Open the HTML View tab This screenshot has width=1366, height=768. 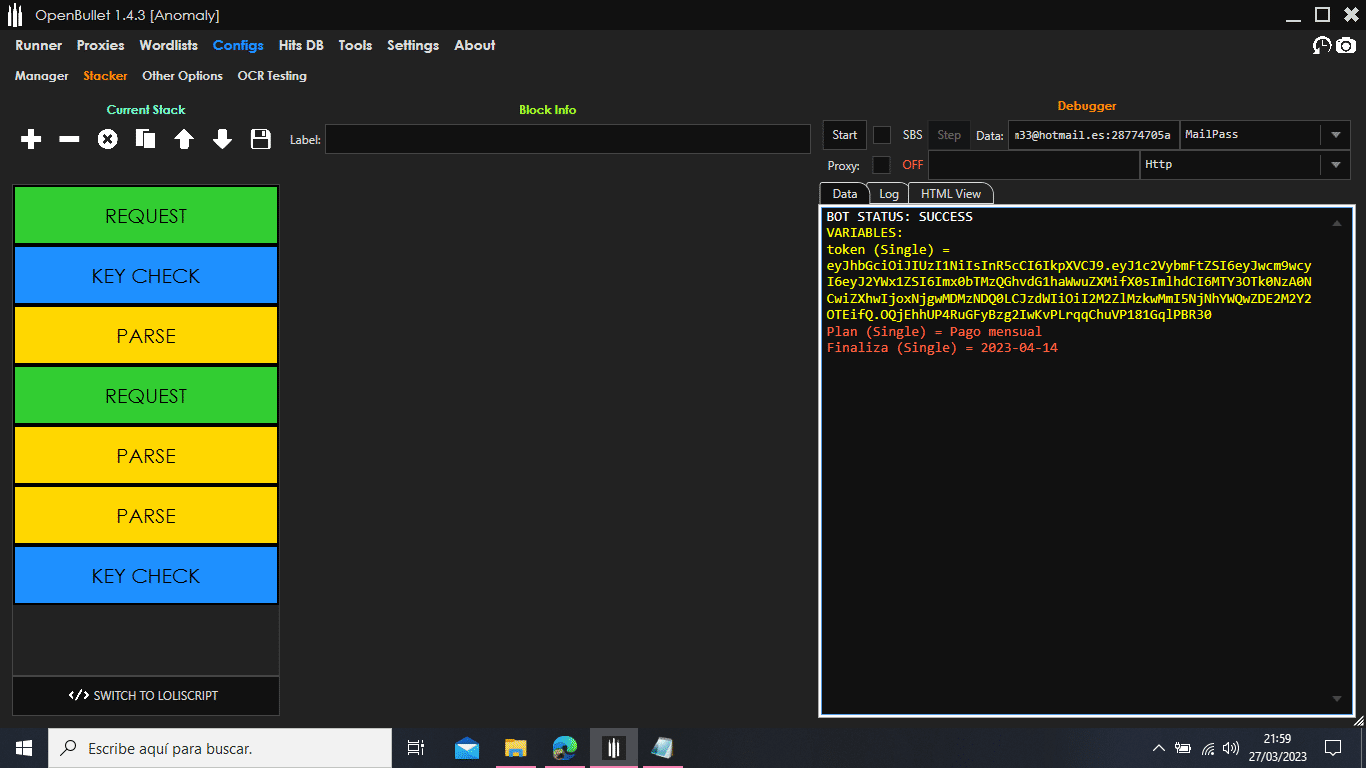[950, 194]
